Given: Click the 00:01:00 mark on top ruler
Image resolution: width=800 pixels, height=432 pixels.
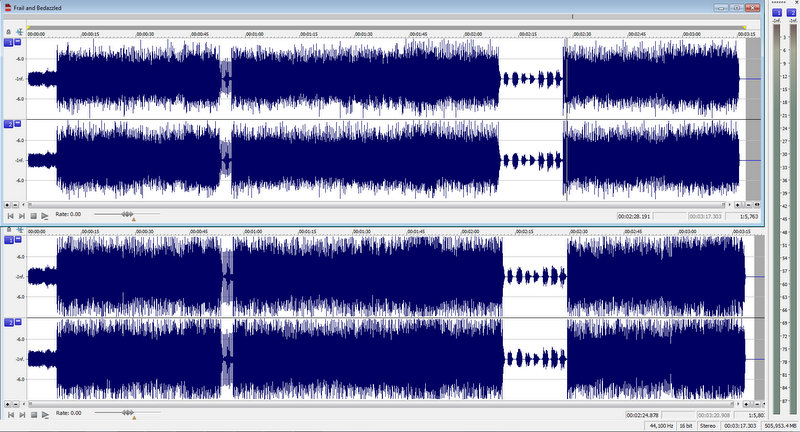Looking at the screenshot, I should (254, 34).
